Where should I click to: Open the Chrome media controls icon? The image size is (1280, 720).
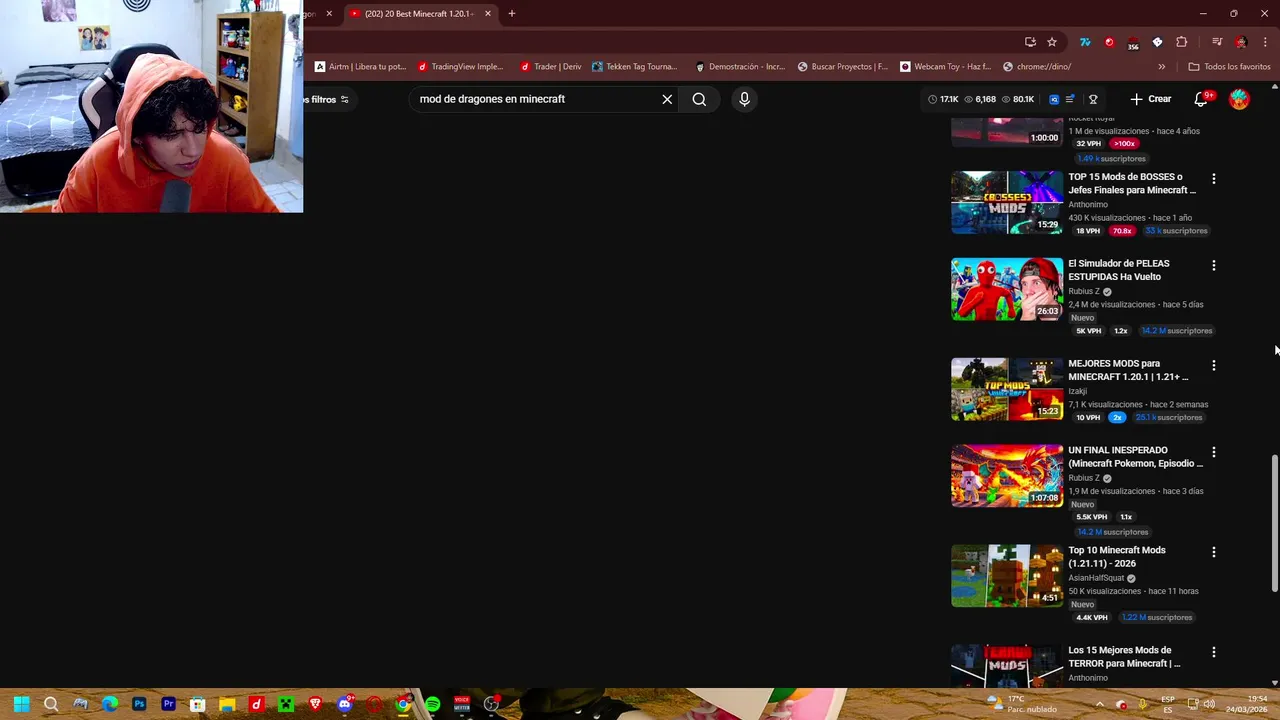pos(1217,42)
